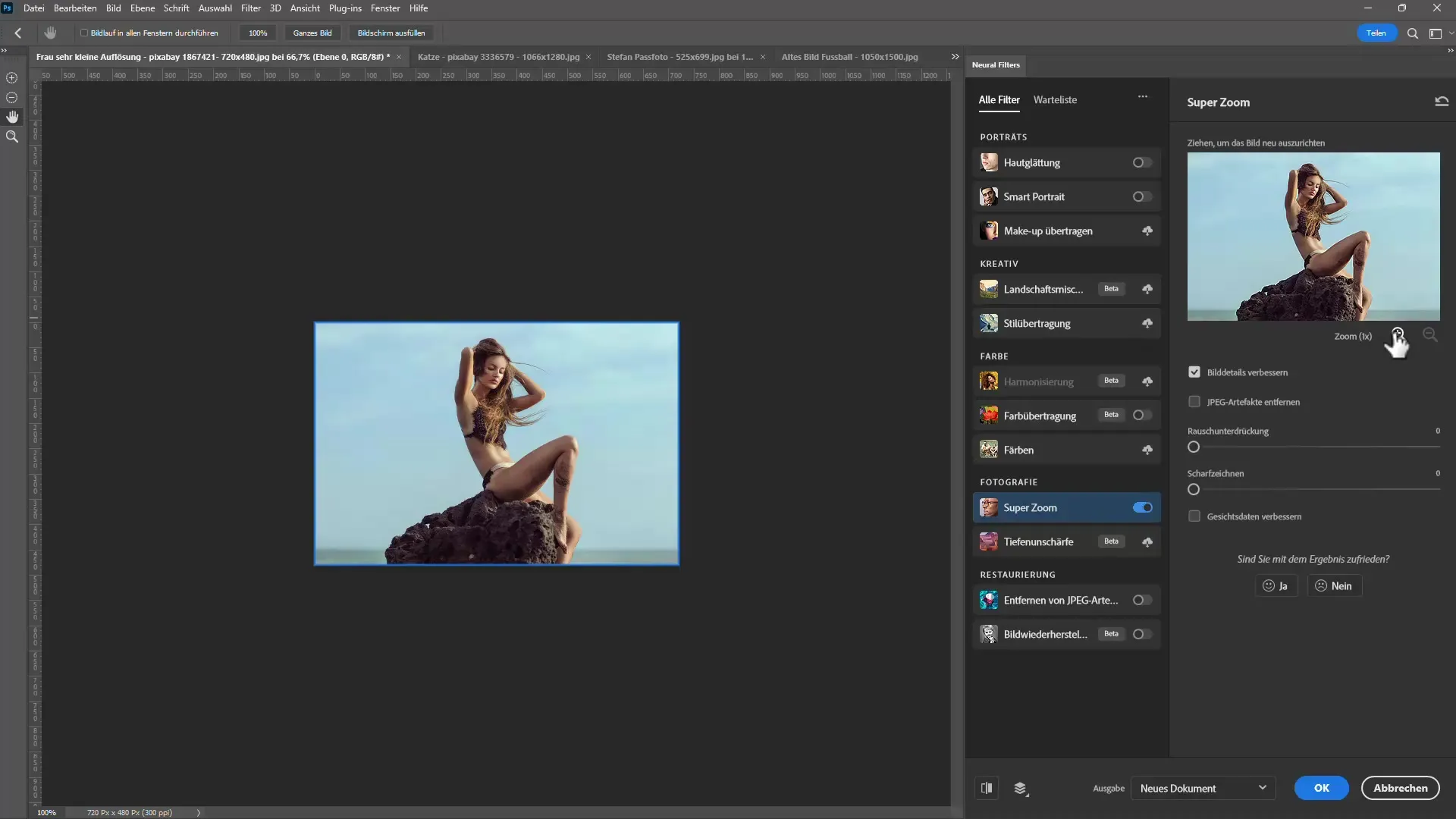
Task: Close the Frau sehr kleine Auflösung tab
Action: tap(399, 57)
